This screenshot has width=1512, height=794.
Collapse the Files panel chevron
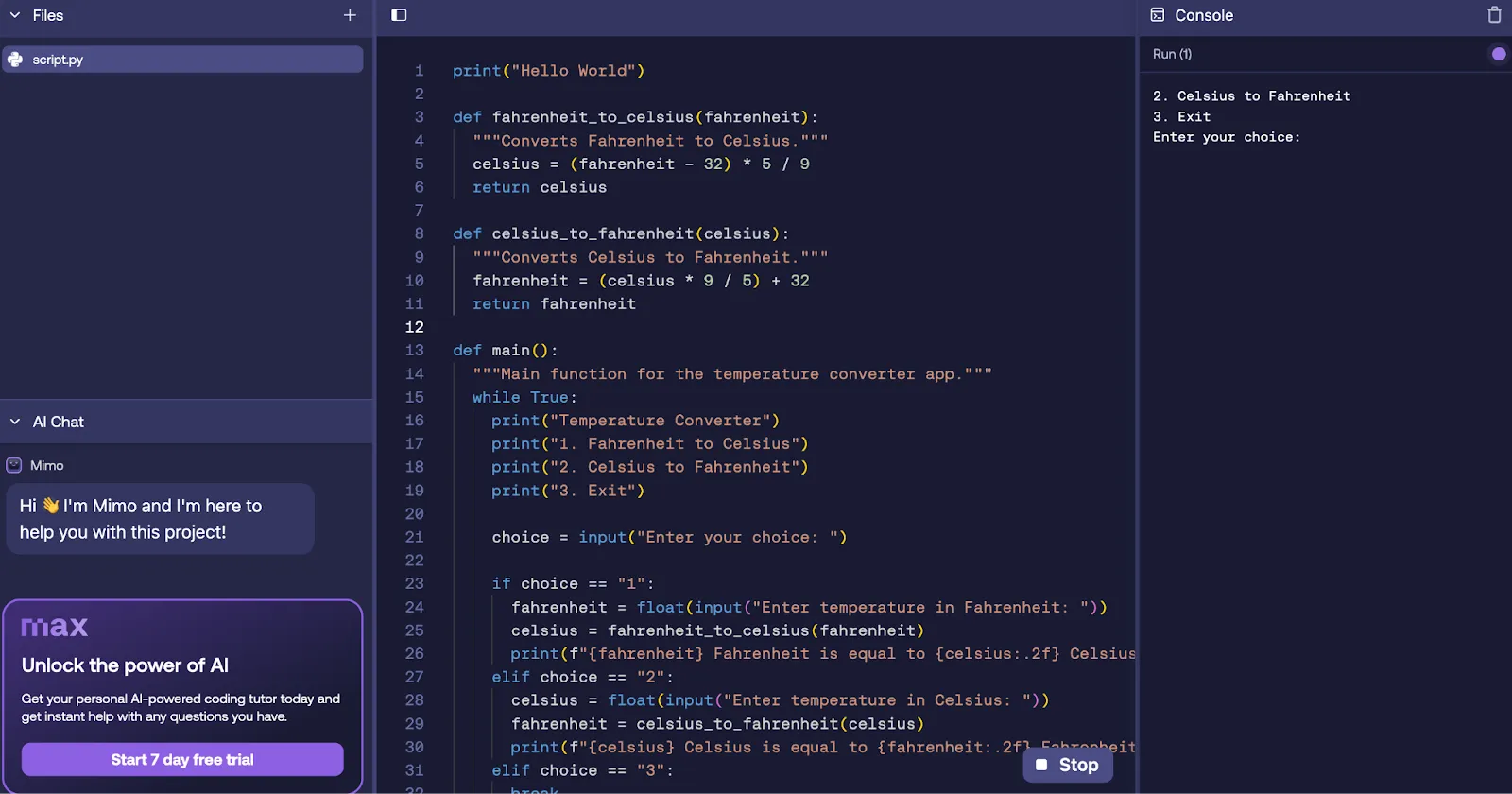click(x=15, y=15)
